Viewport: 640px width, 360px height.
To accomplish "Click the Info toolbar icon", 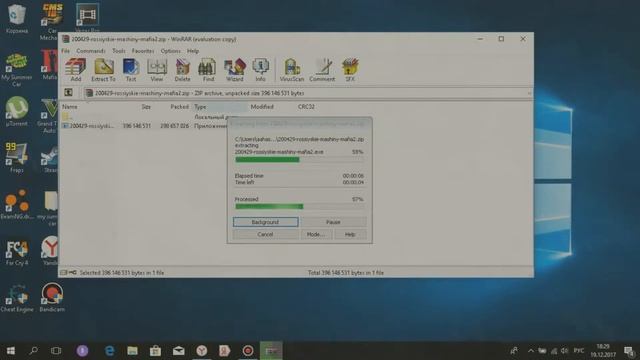I will point(260,70).
